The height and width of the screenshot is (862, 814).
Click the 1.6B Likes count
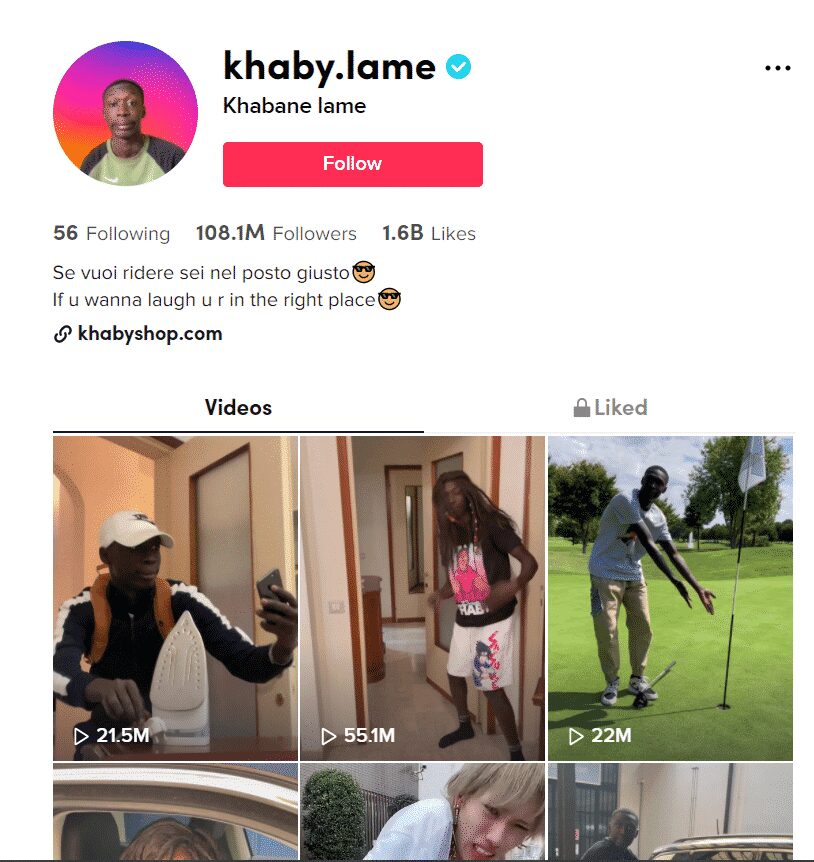[x=429, y=234]
